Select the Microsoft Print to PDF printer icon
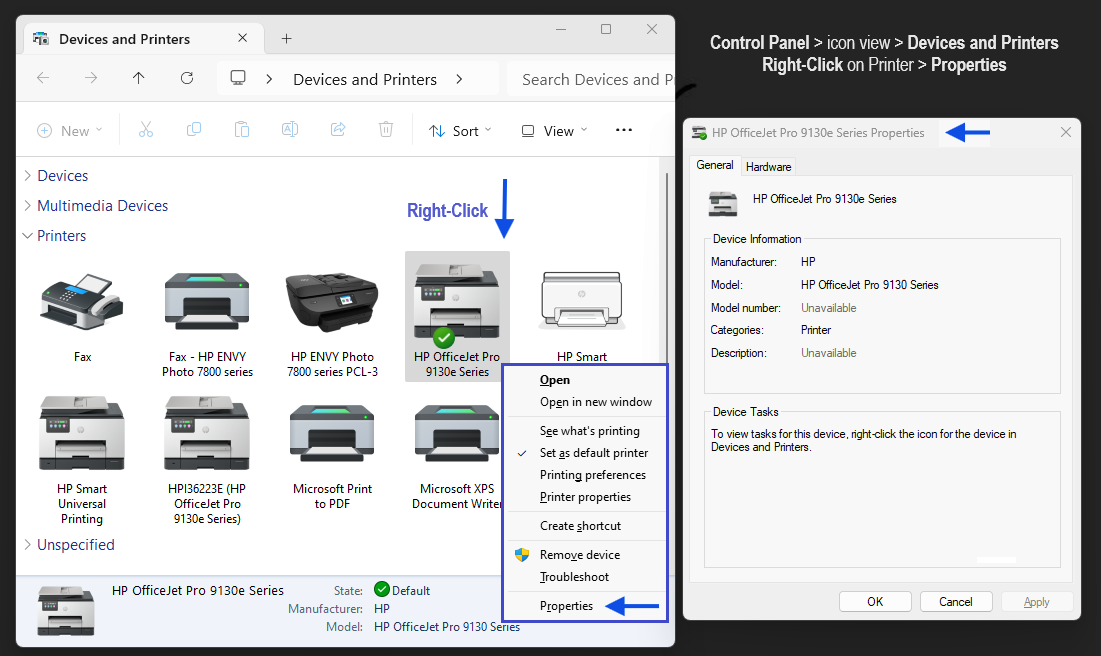The image size is (1101, 656). pyautogui.click(x=332, y=433)
